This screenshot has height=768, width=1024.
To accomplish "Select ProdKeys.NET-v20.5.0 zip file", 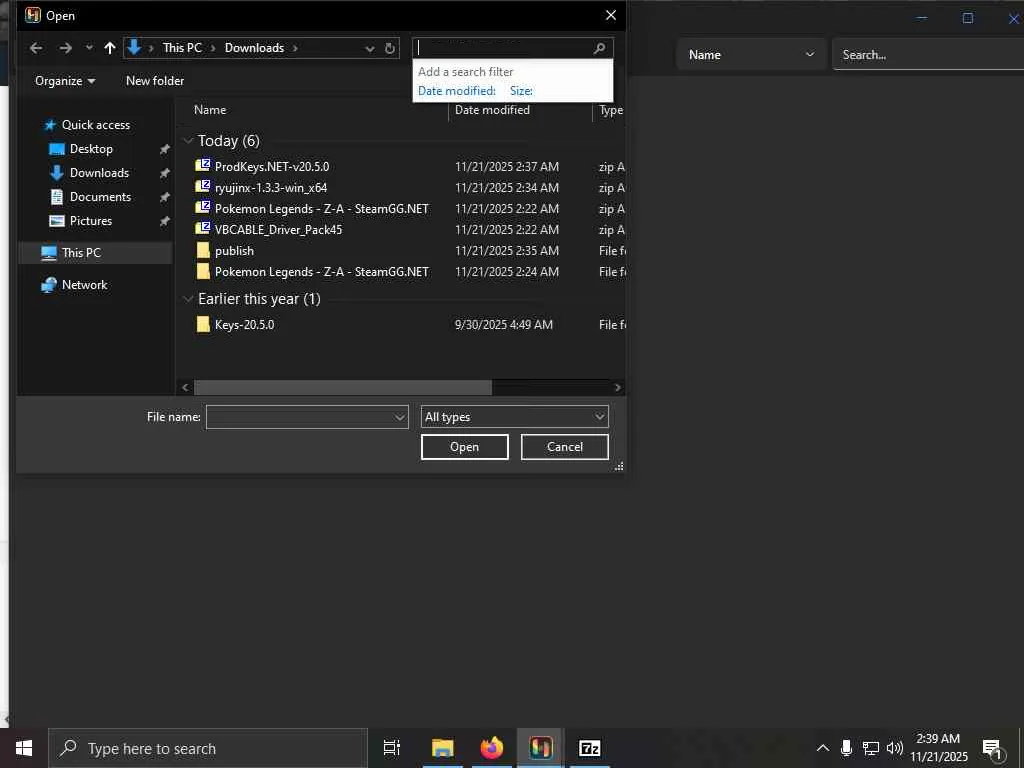I will point(272,167).
